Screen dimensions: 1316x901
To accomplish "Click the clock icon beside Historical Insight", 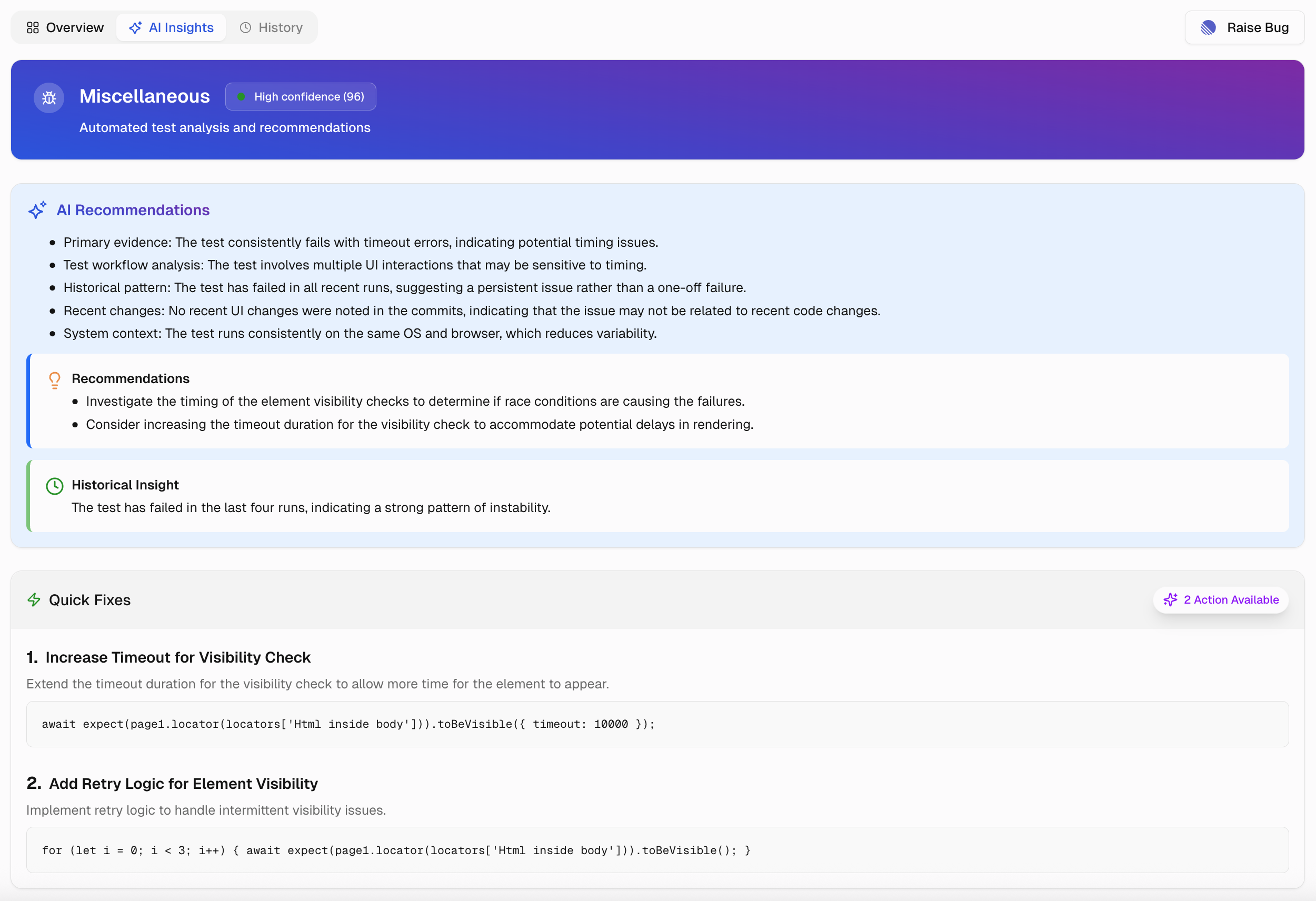I will point(54,485).
